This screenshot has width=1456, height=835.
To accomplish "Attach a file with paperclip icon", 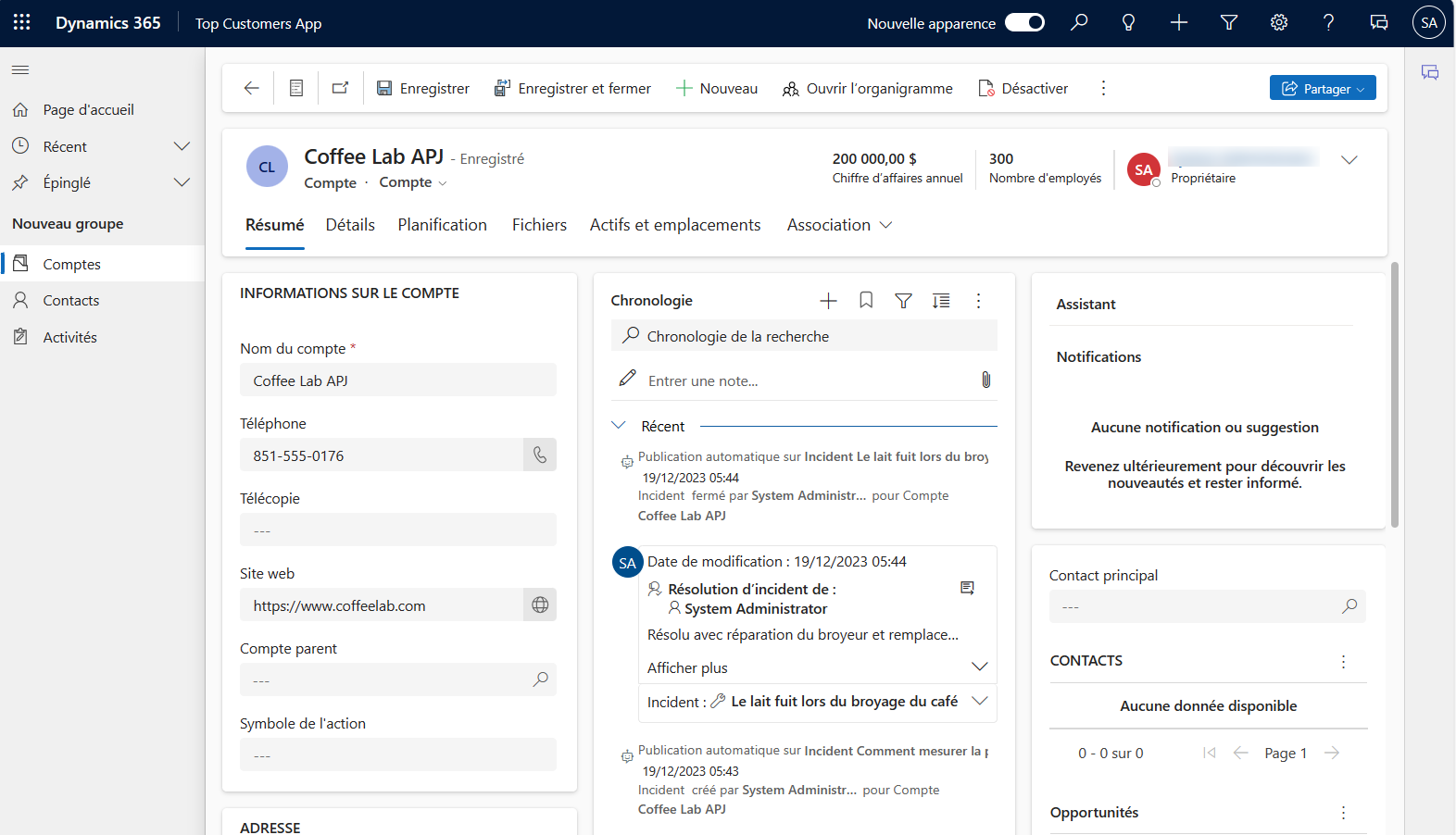I will [985, 380].
